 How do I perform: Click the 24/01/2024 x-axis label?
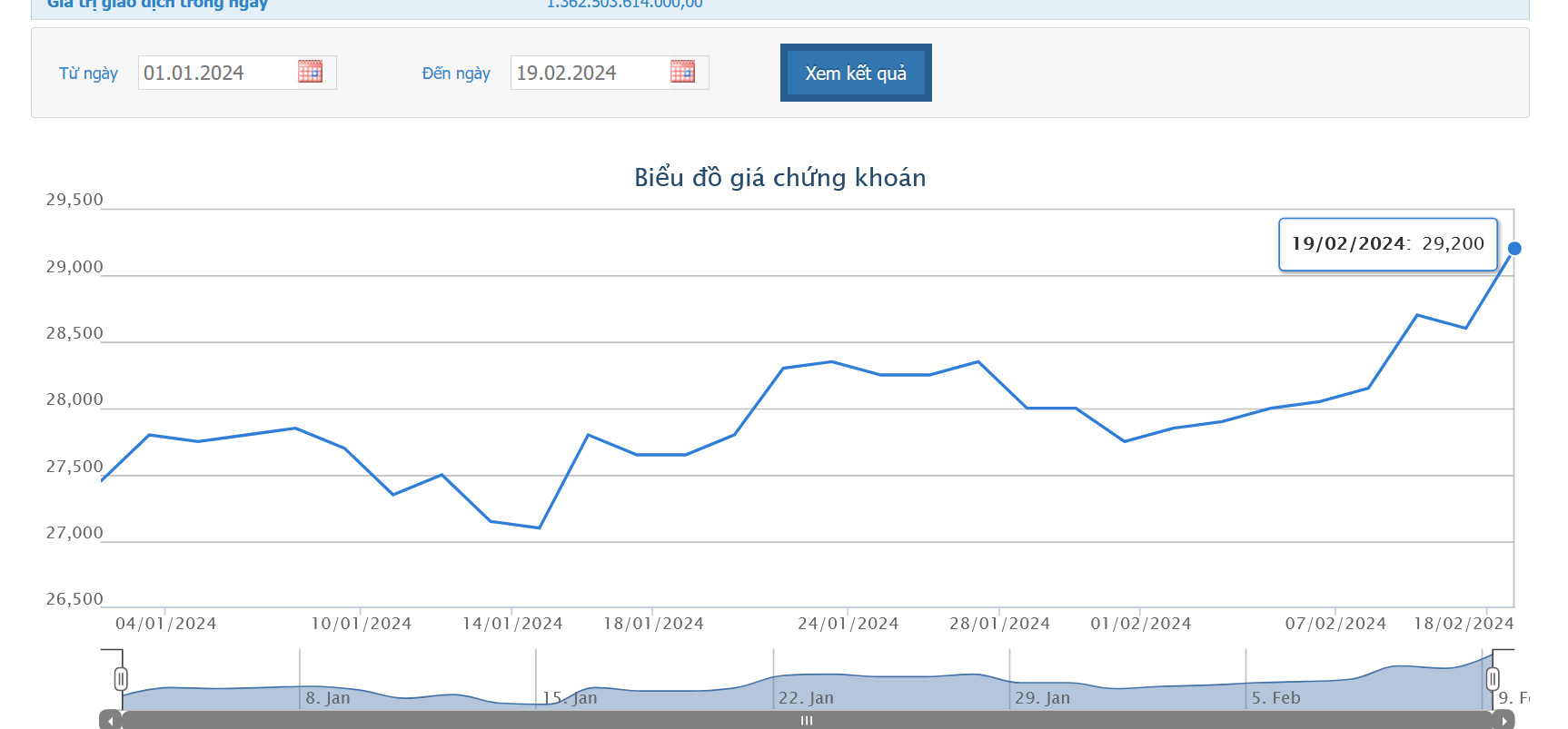pos(849,624)
